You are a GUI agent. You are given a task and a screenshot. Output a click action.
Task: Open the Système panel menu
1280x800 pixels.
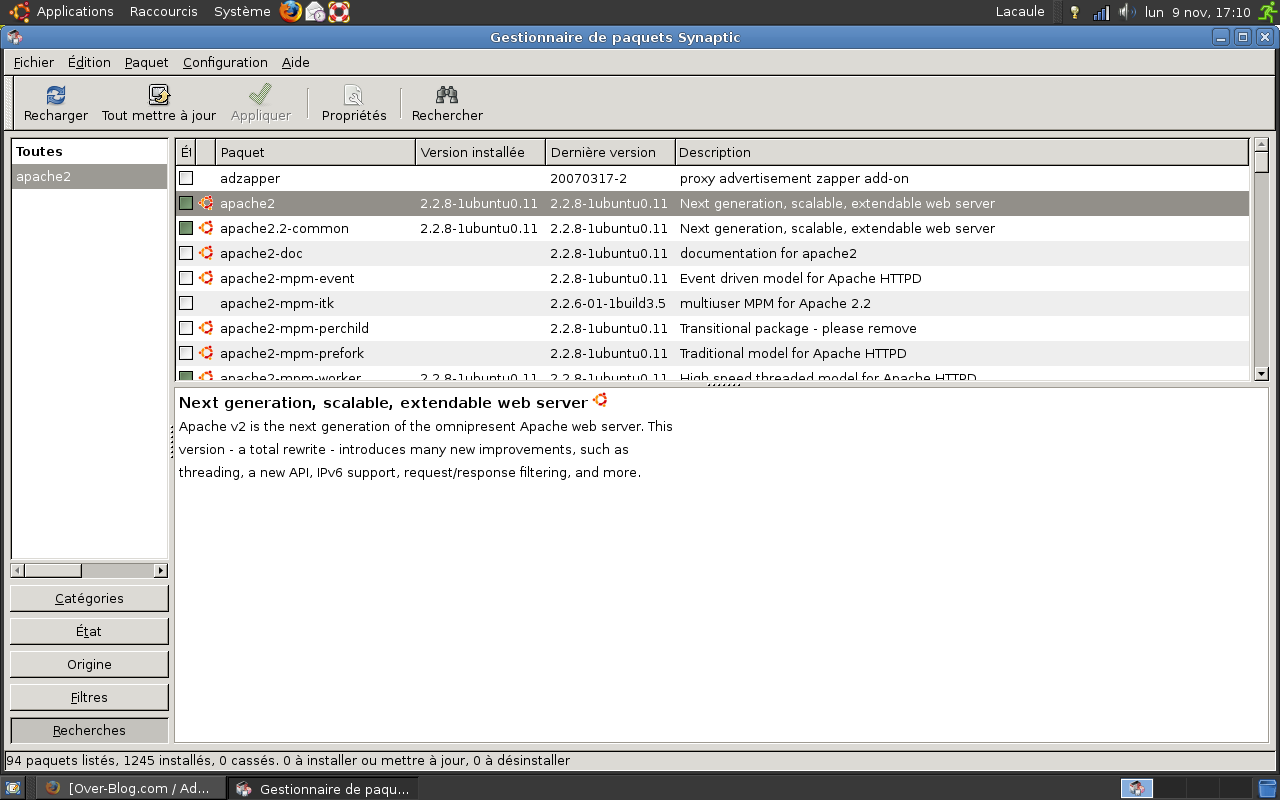click(x=242, y=12)
